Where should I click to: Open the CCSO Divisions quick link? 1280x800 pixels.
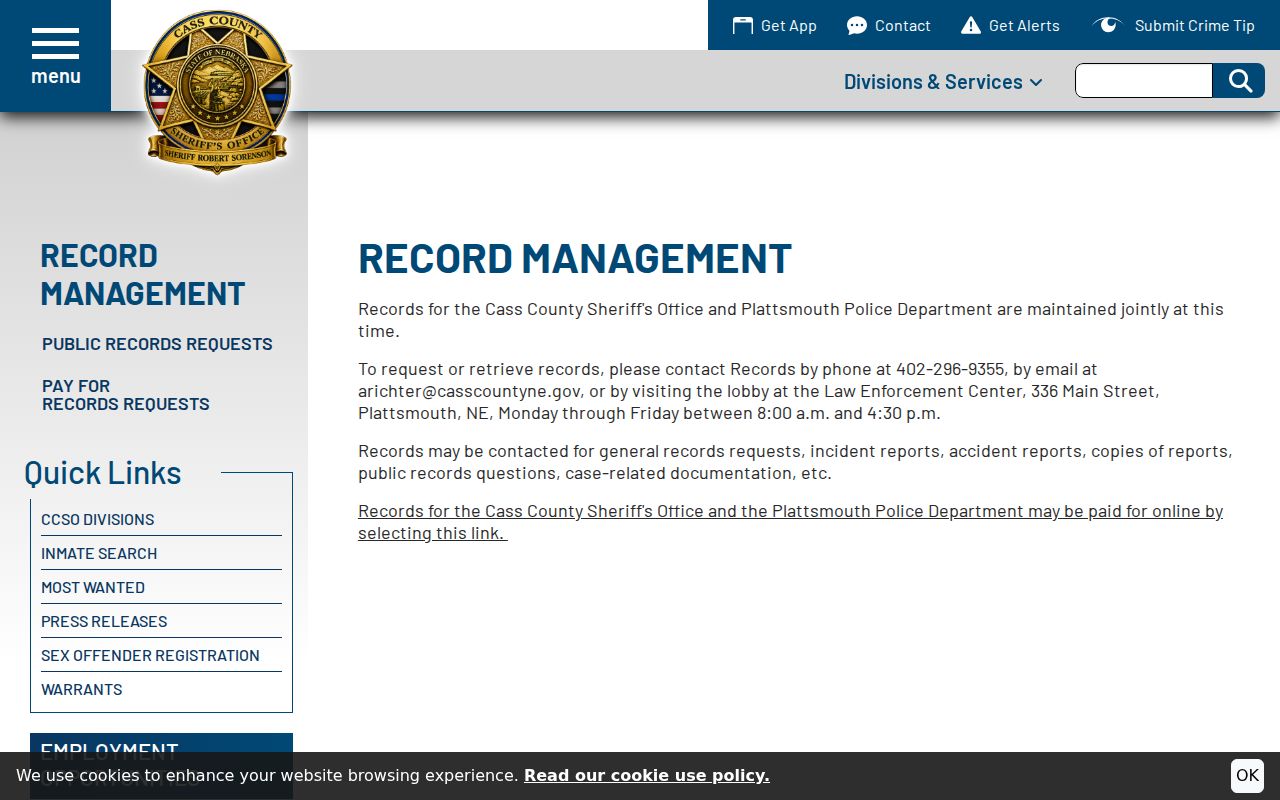pyautogui.click(x=98, y=520)
